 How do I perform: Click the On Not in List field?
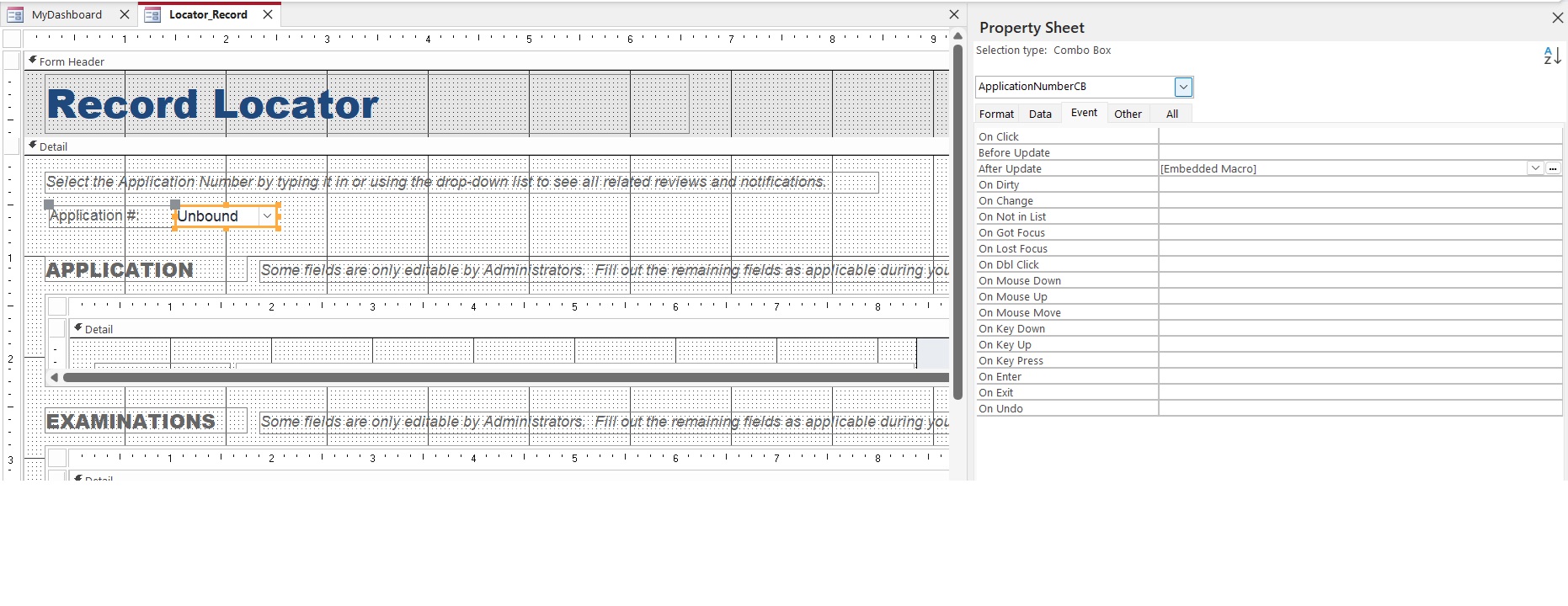pos(1360,216)
